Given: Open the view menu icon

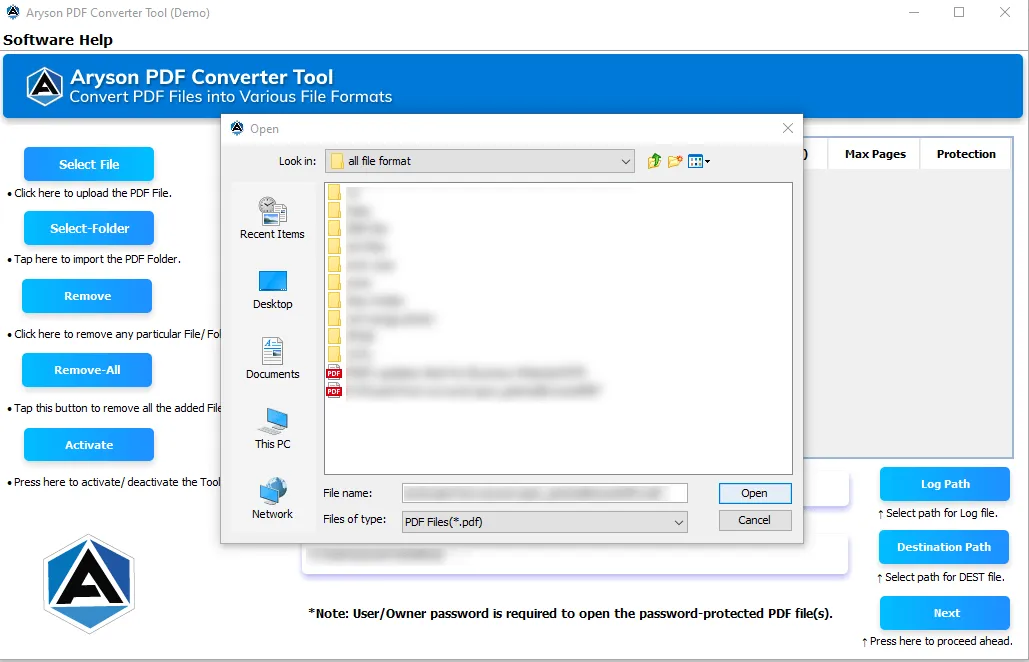Looking at the screenshot, I should coord(699,161).
